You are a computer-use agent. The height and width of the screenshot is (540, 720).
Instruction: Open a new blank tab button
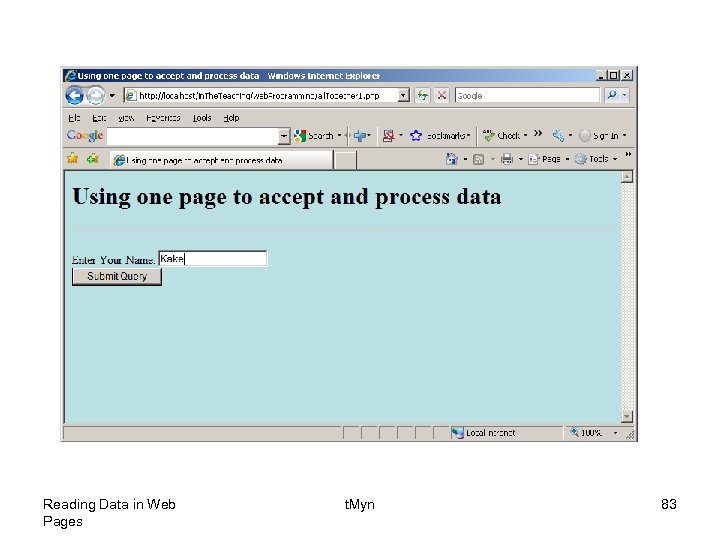tap(345, 160)
